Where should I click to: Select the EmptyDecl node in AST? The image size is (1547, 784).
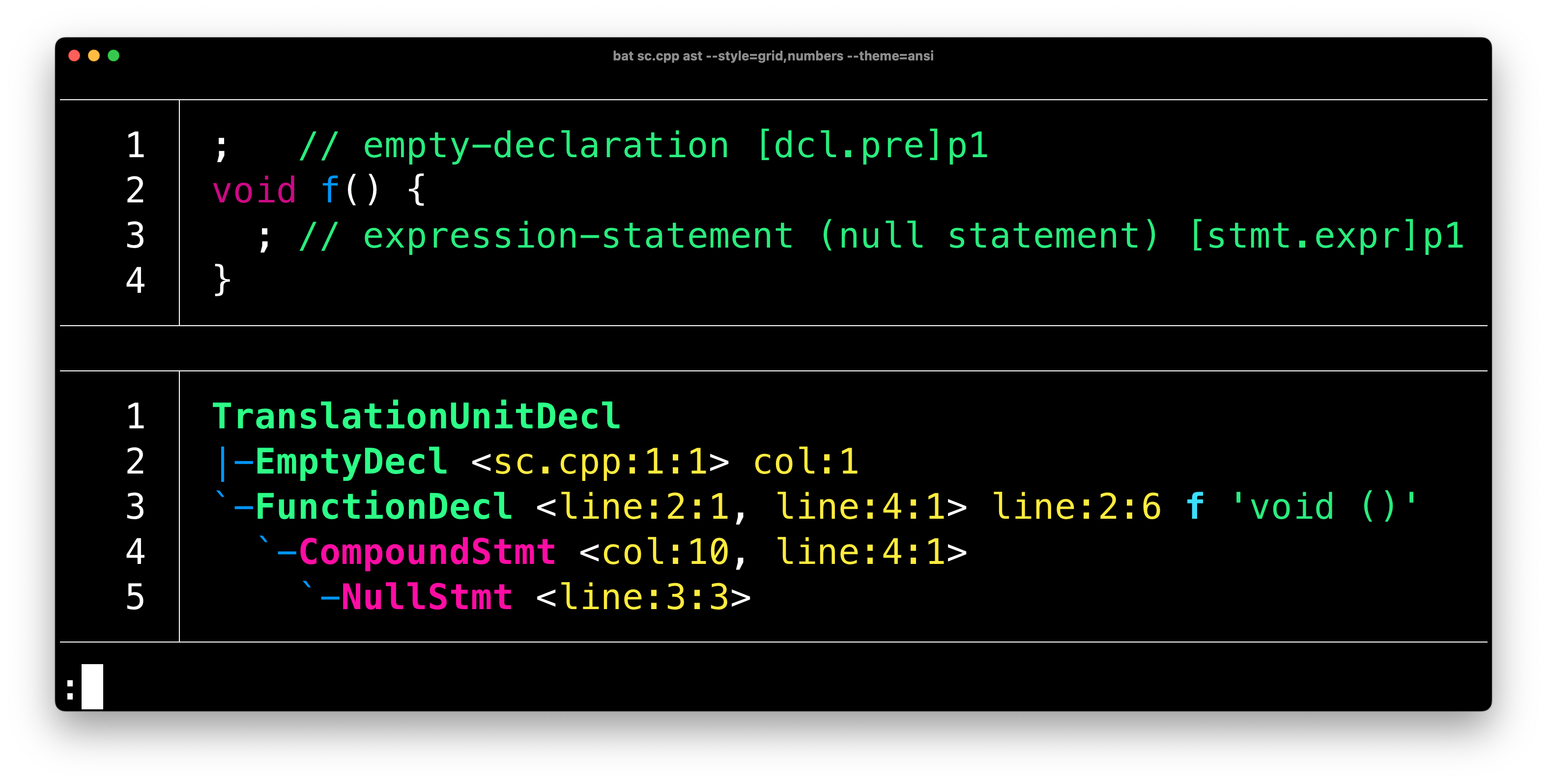pyautogui.click(x=351, y=462)
